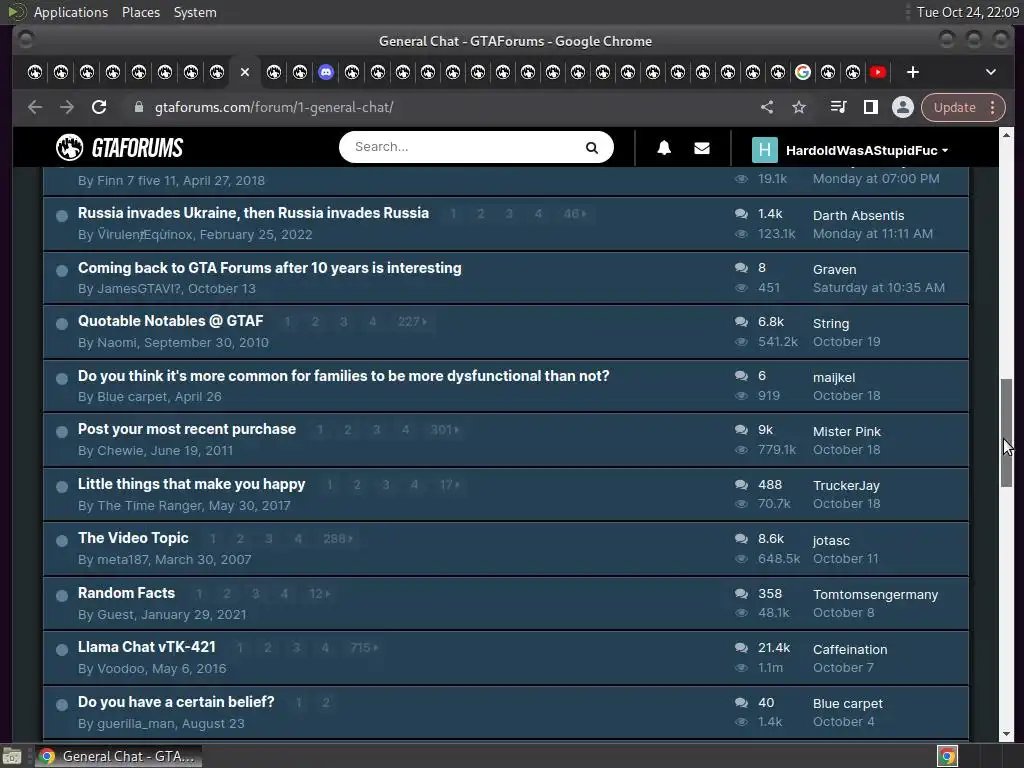Click the Chrome icon in bottom-right tray
The width and height of the screenshot is (1024, 768).
point(947,756)
